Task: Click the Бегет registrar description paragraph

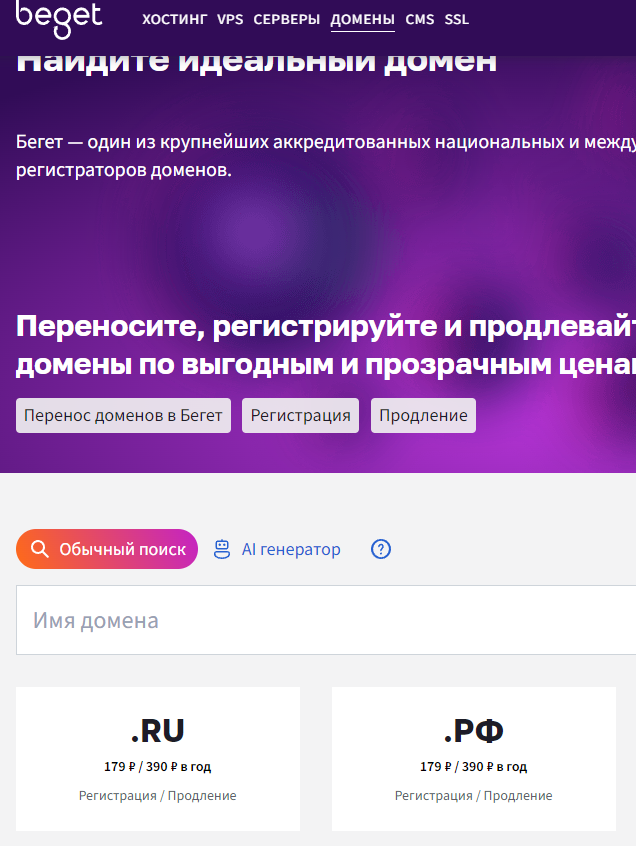Action: [326, 156]
